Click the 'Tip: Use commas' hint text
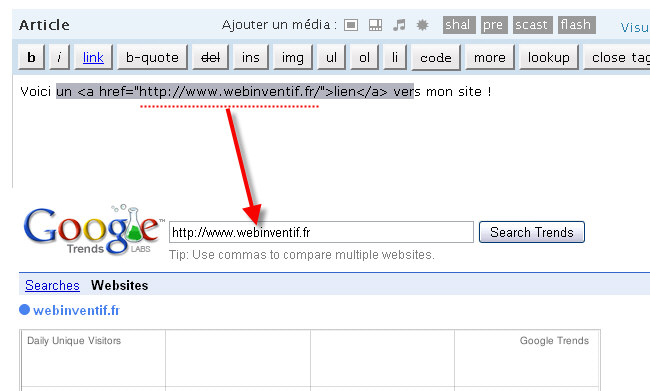Viewport: 650px width, 391px height. (302, 255)
